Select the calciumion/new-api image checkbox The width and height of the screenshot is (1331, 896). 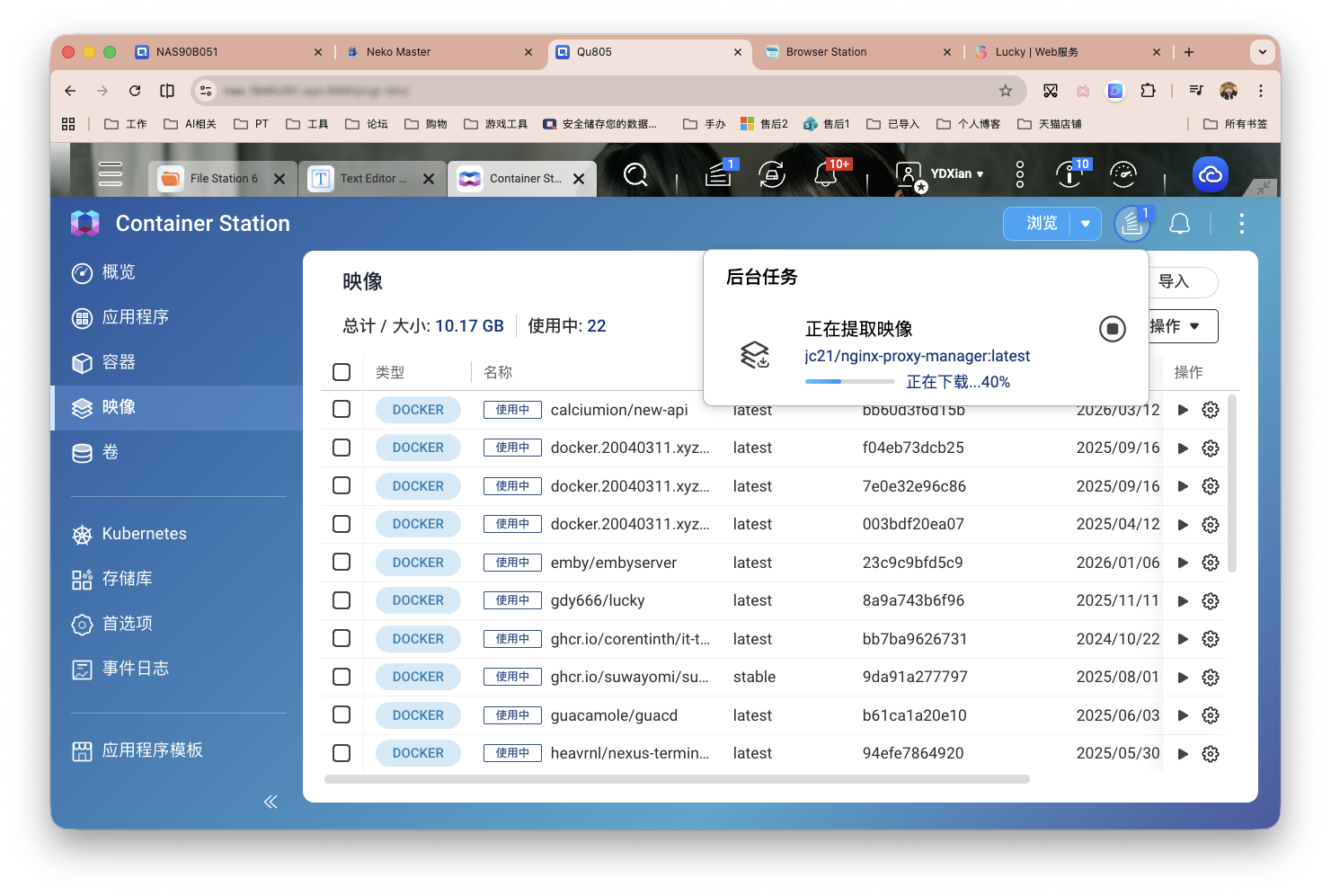pyautogui.click(x=342, y=409)
